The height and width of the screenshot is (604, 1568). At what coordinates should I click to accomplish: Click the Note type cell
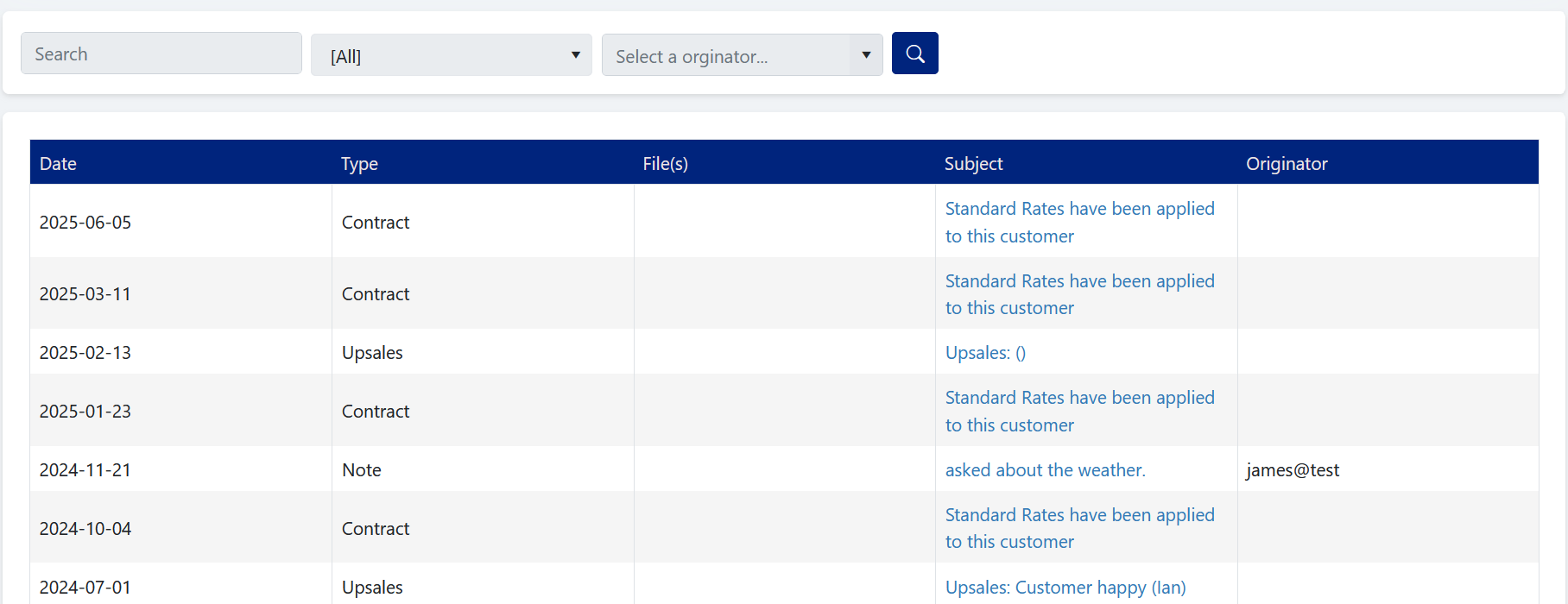[x=361, y=470]
